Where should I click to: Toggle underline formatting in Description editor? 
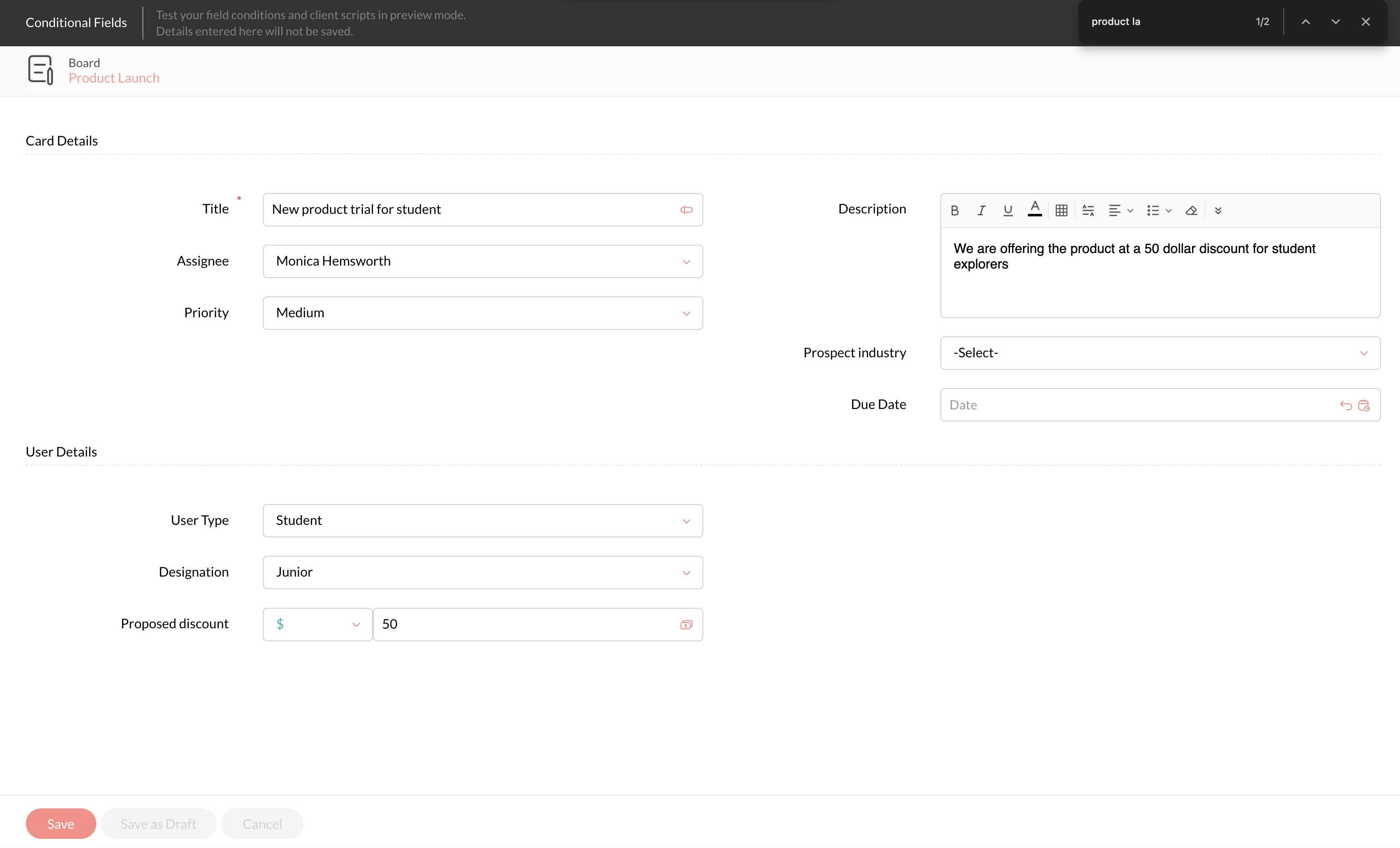tap(1008, 211)
